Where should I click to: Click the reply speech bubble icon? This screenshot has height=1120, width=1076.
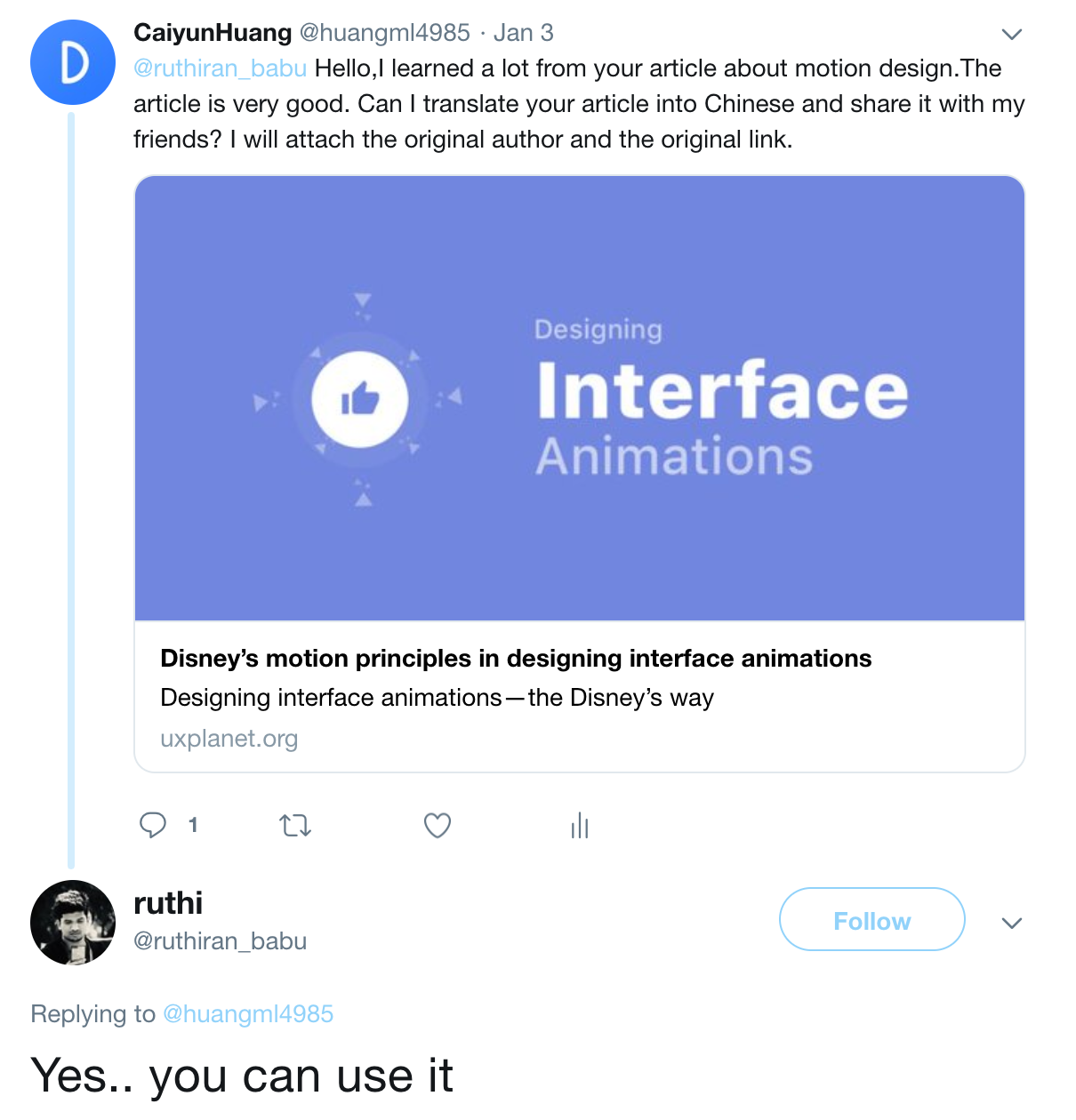(153, 826)
